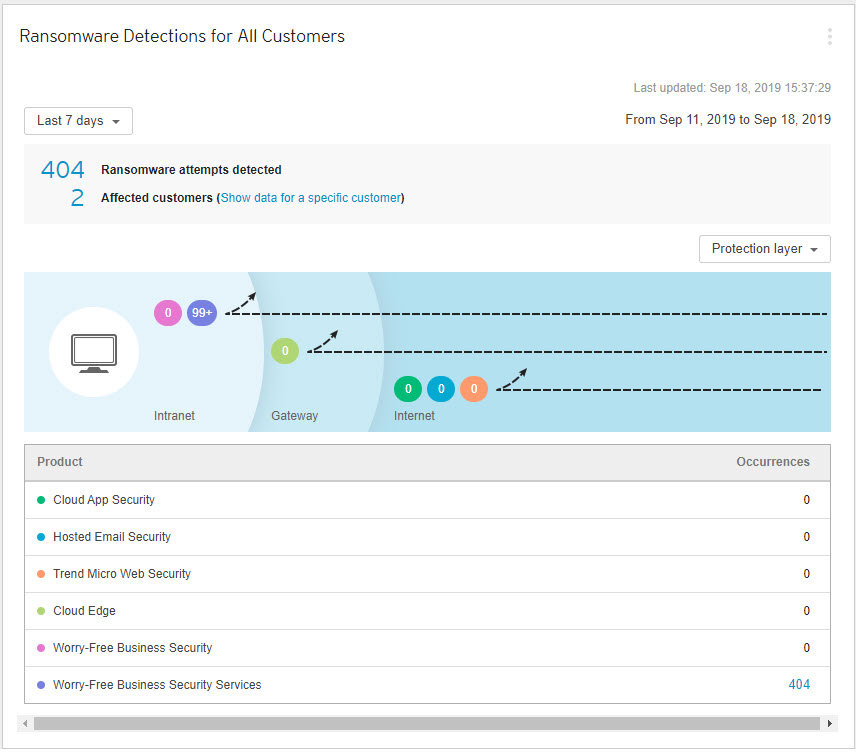The image size is (856, 754).
Task: Open Show data for a specific customer link
Action: click(x=310, y=198)
